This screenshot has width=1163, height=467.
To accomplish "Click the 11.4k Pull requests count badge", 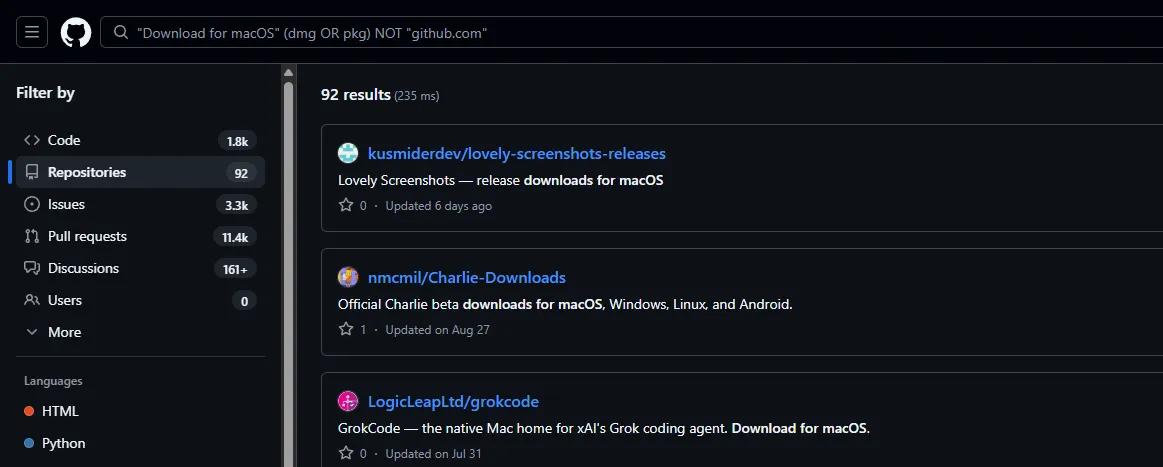I will pyautogui.click(x=234, y=237).
